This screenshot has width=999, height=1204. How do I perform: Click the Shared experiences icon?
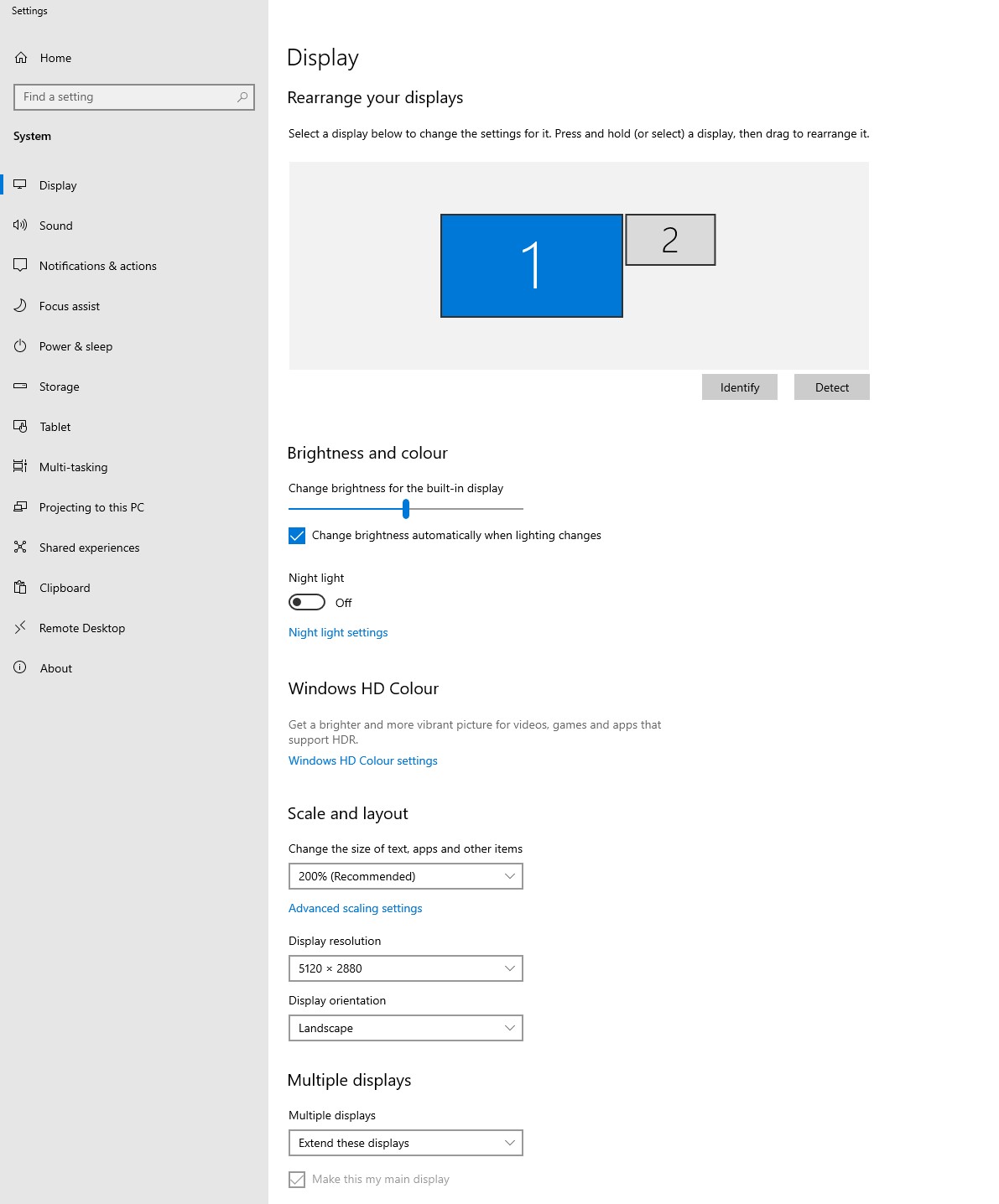click(20, 548)
